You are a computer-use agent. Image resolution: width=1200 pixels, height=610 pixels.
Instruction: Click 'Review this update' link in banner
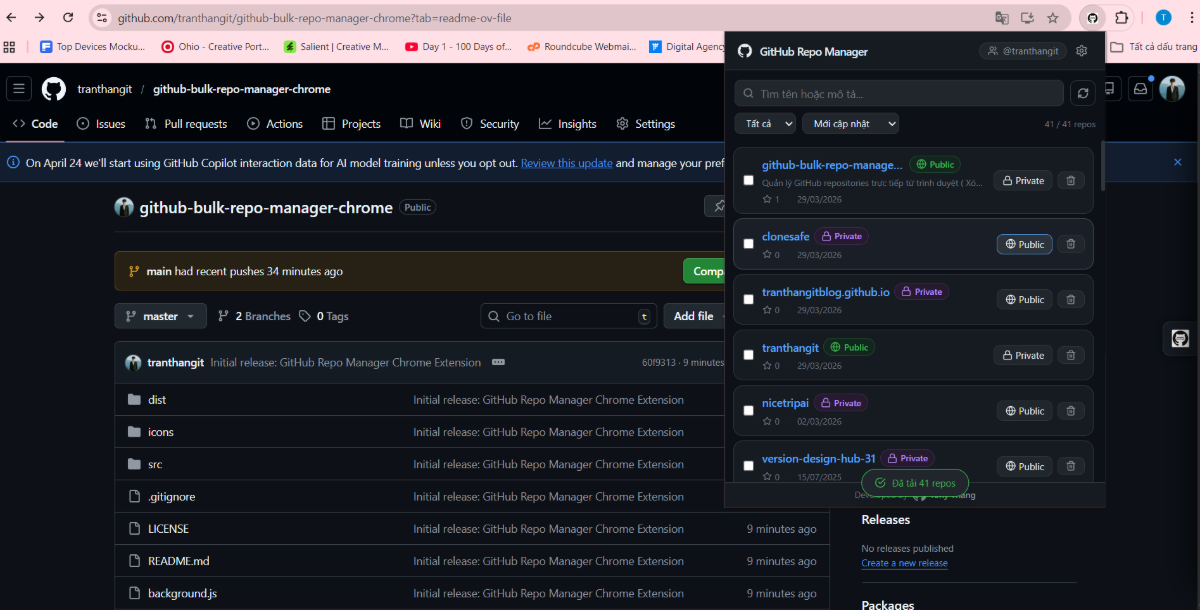point(567,163)
